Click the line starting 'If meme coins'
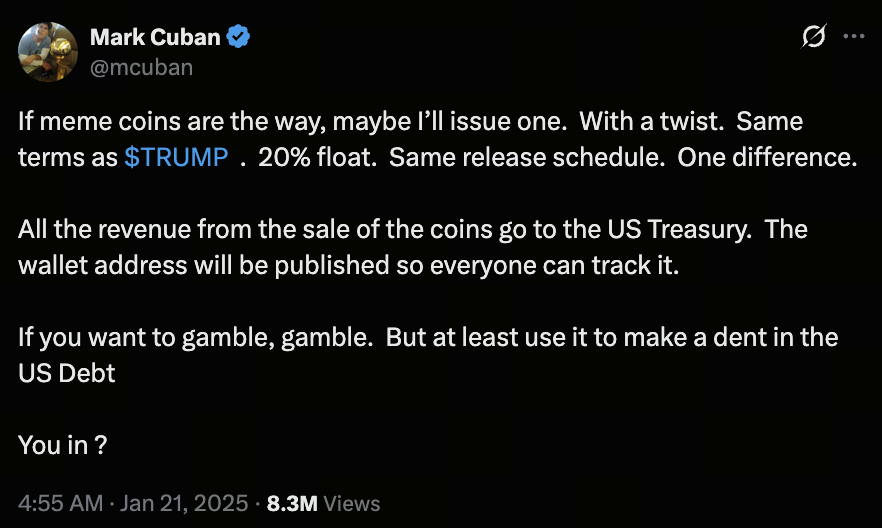882x528 pixels. (410, 123)
